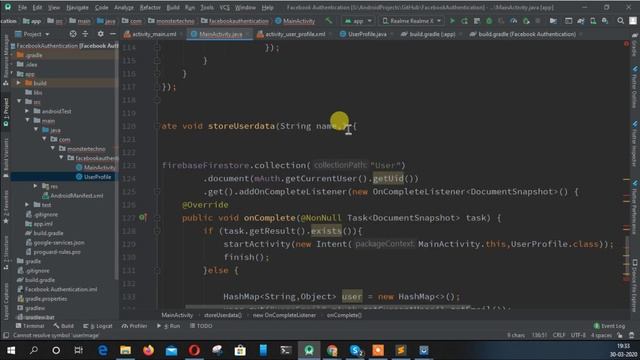Open the Realme device selector dropdown
The width and height of the screenshot is (640, 360).
click(x=411, y=21)
